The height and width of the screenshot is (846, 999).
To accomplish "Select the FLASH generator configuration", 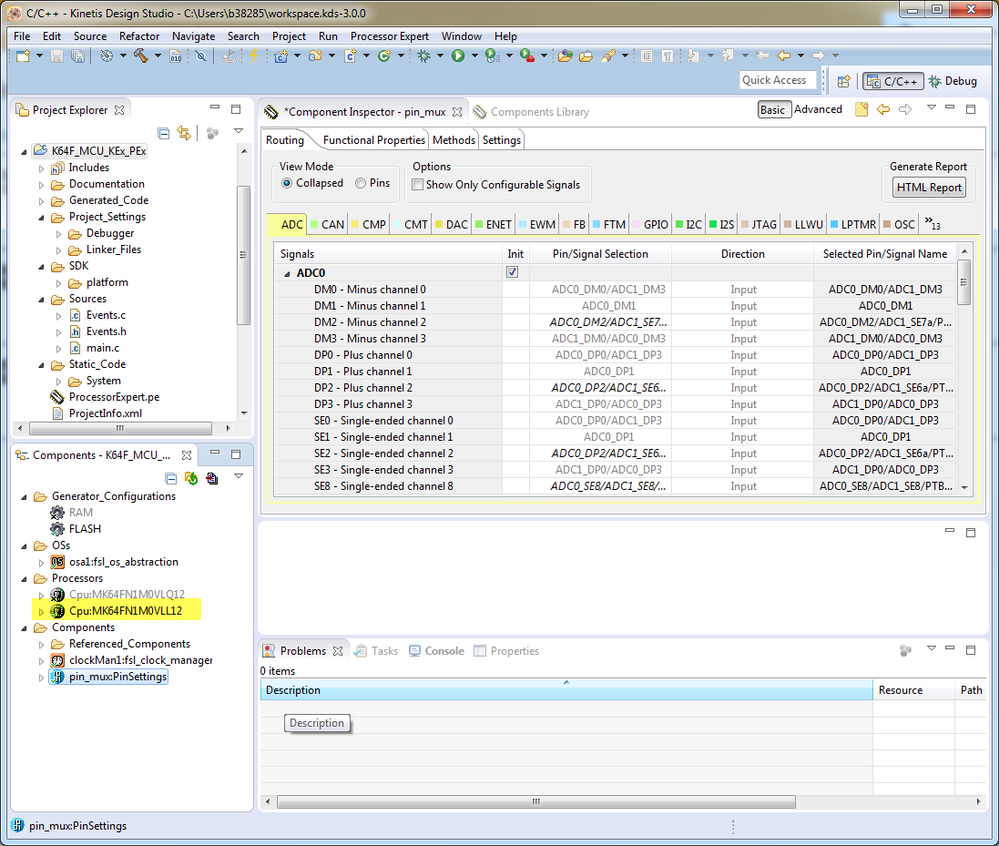I will click(84, 529).
